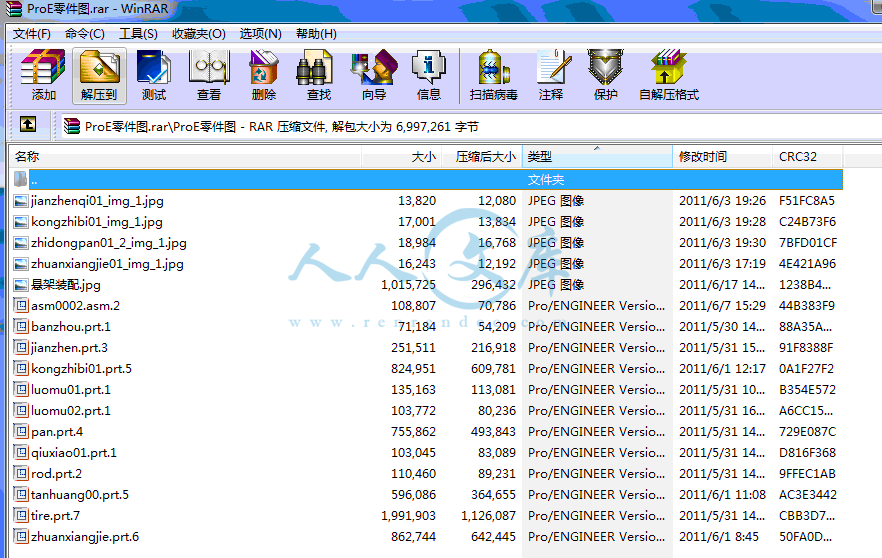Screen dimensions: 882x558
Task: Open the 选项(N) menu
Action: [x=260, y=34]
